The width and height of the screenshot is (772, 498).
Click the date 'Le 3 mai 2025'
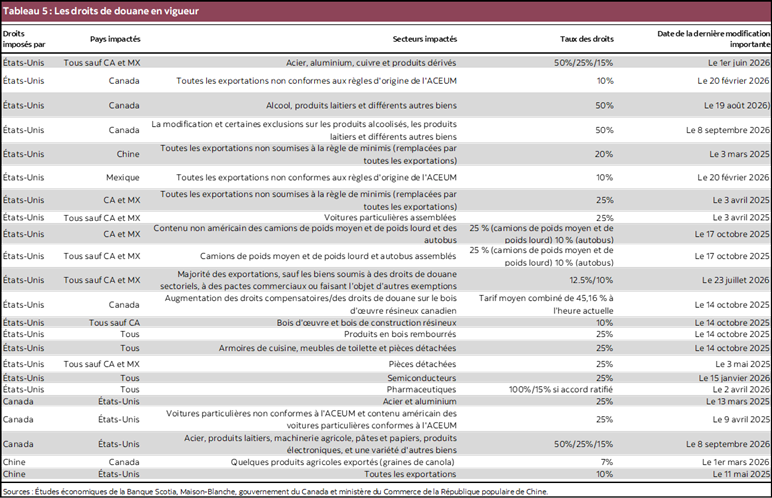(742, 364)
